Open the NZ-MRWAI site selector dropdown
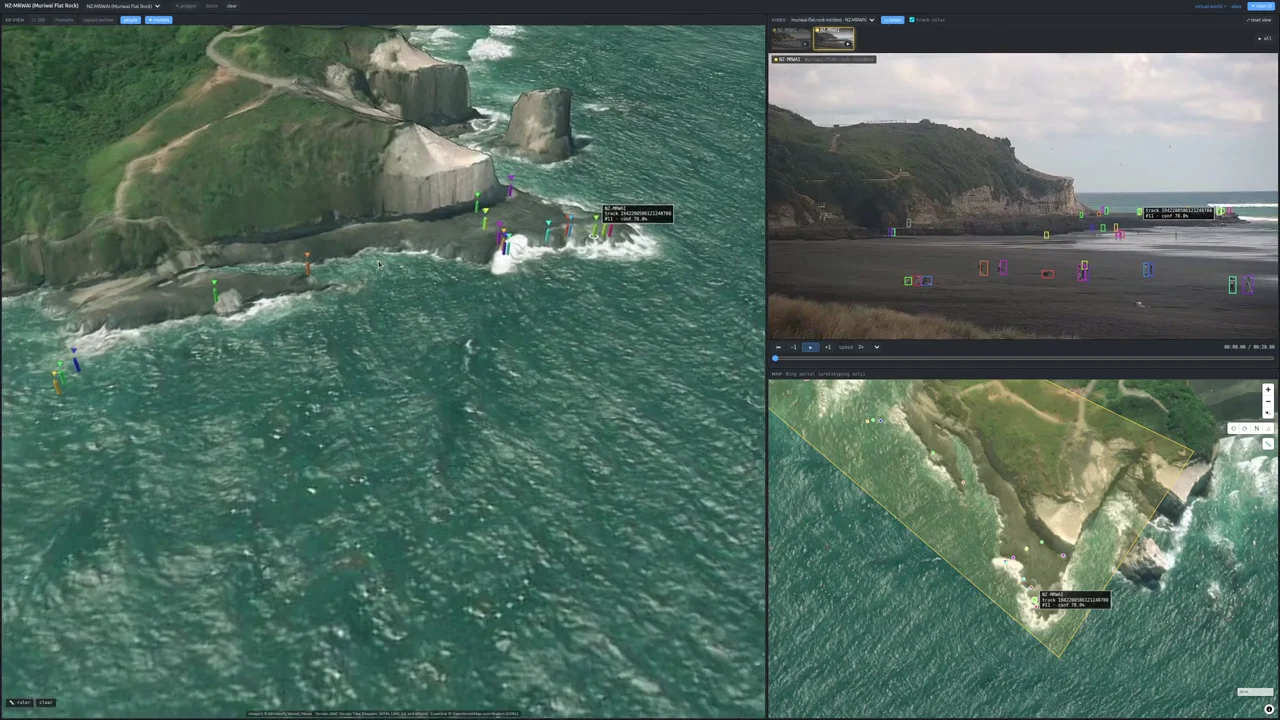Viewport: 1280px width, 720px height. (123, 6)
